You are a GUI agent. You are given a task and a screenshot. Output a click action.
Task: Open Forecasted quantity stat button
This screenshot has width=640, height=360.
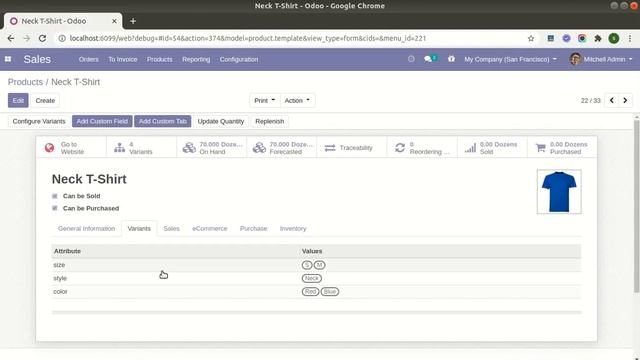(282, 148)
